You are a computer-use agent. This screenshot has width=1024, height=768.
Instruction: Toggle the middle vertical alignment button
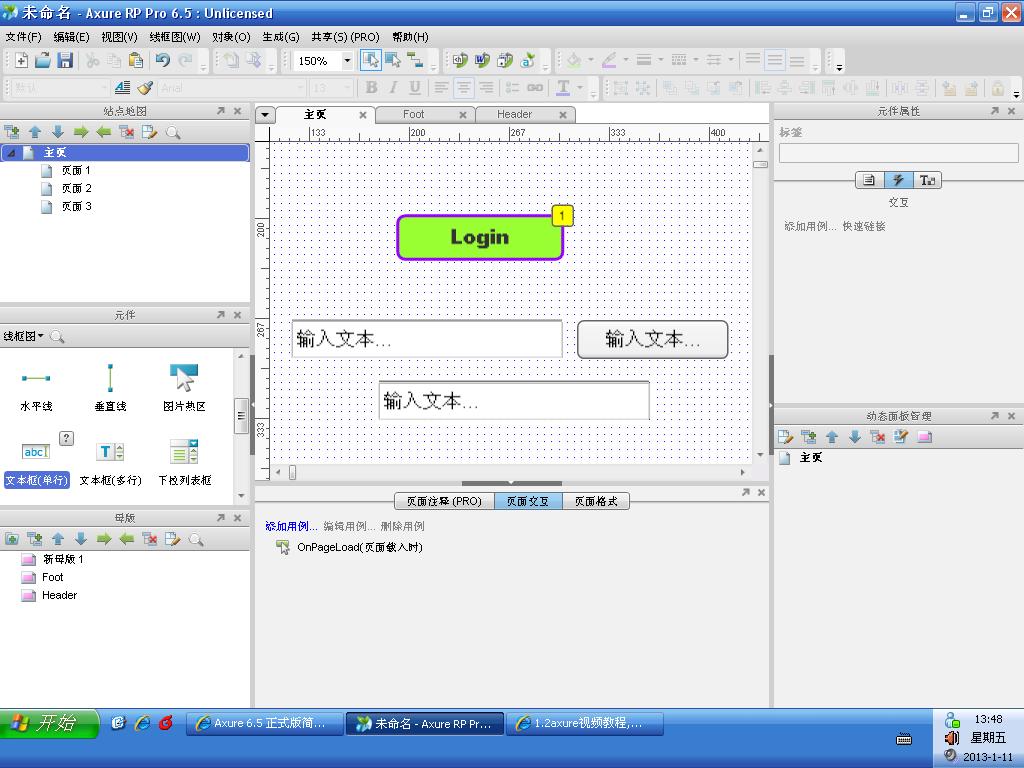(x=775, y=61)
